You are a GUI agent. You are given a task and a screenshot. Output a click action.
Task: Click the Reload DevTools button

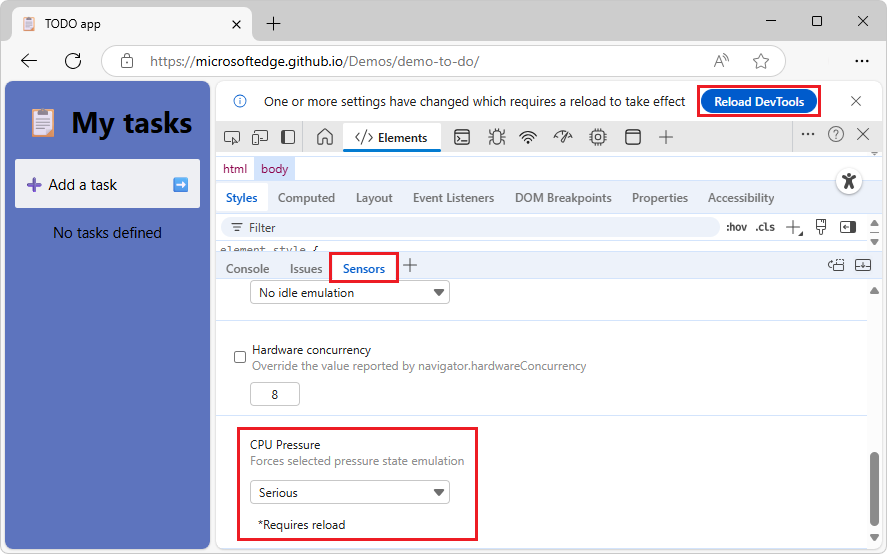pos(759,102)
